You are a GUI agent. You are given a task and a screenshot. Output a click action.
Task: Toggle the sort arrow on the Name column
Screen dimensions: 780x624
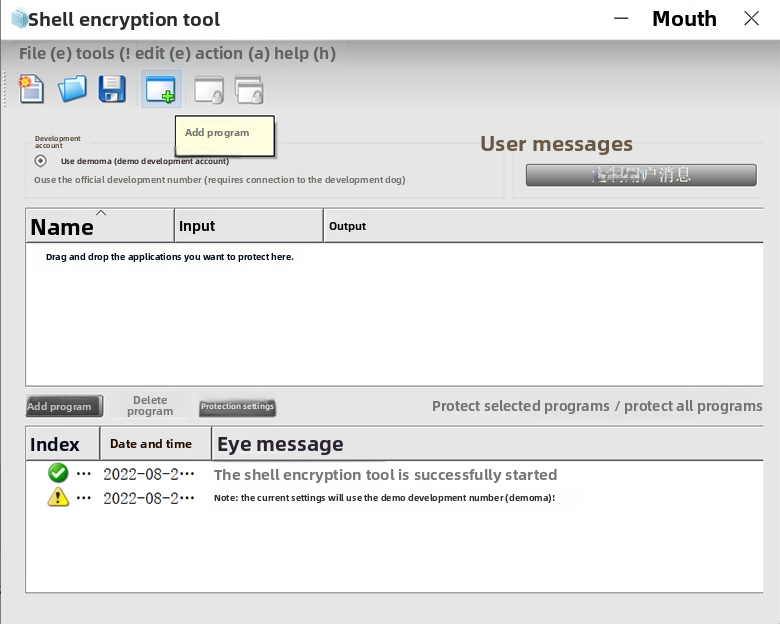[101, 212]
